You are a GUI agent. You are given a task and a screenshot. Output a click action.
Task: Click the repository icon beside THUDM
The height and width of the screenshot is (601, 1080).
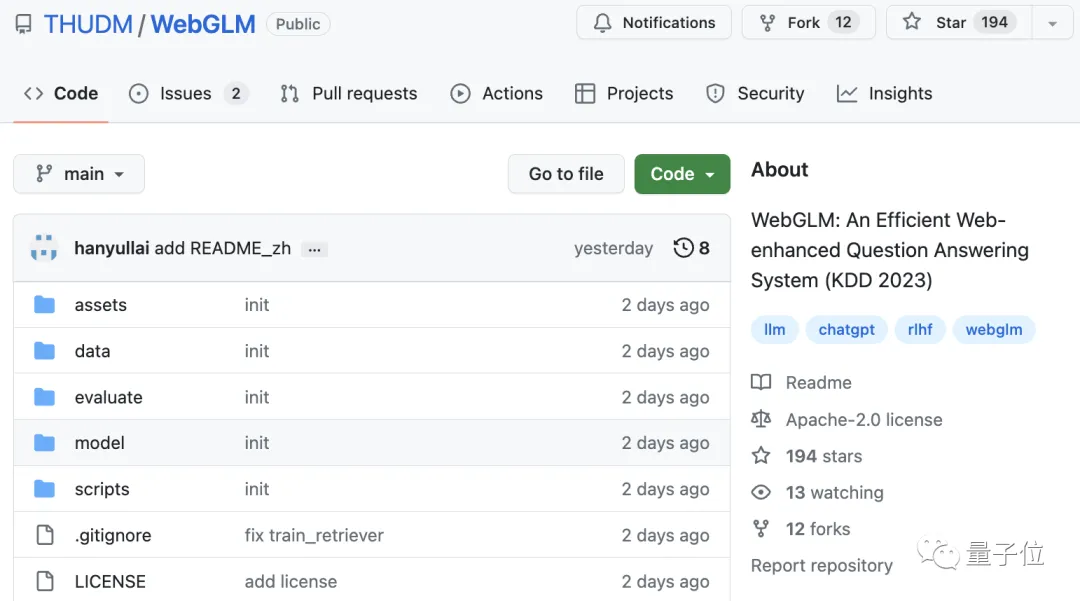pos(23,24)
